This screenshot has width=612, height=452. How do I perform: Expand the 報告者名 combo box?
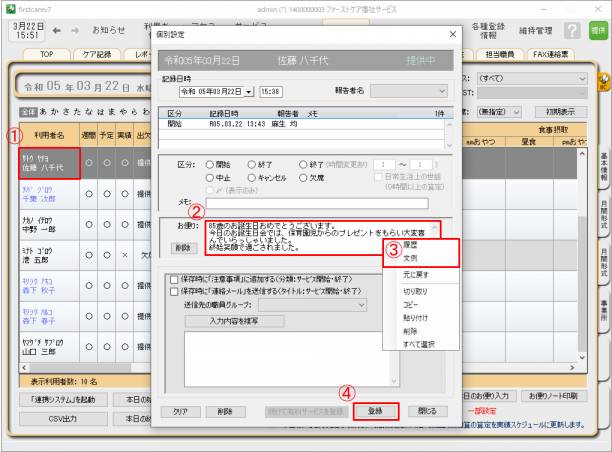[x=442, y=91]
